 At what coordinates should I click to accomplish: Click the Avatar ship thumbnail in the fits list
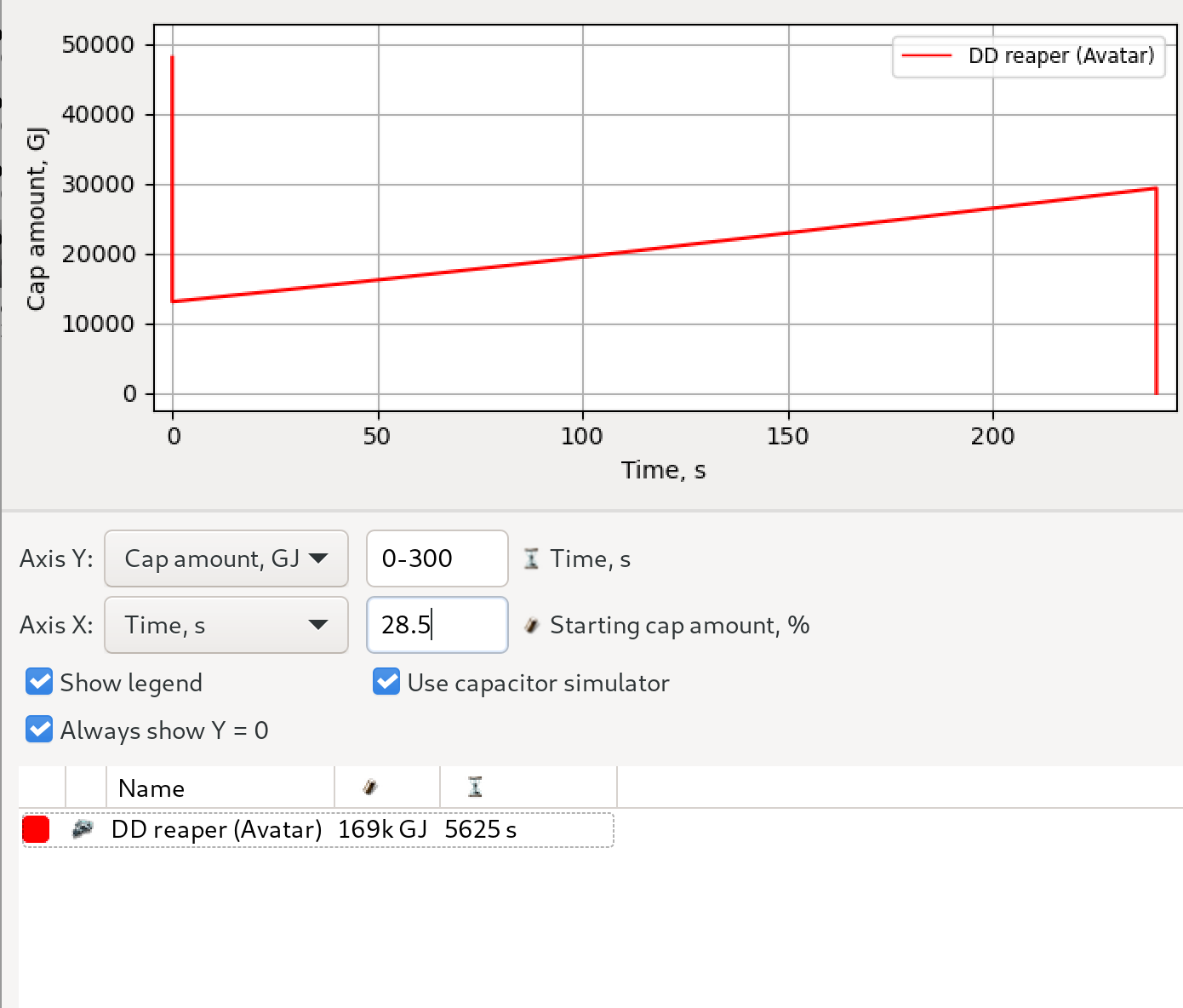(84, 828)
